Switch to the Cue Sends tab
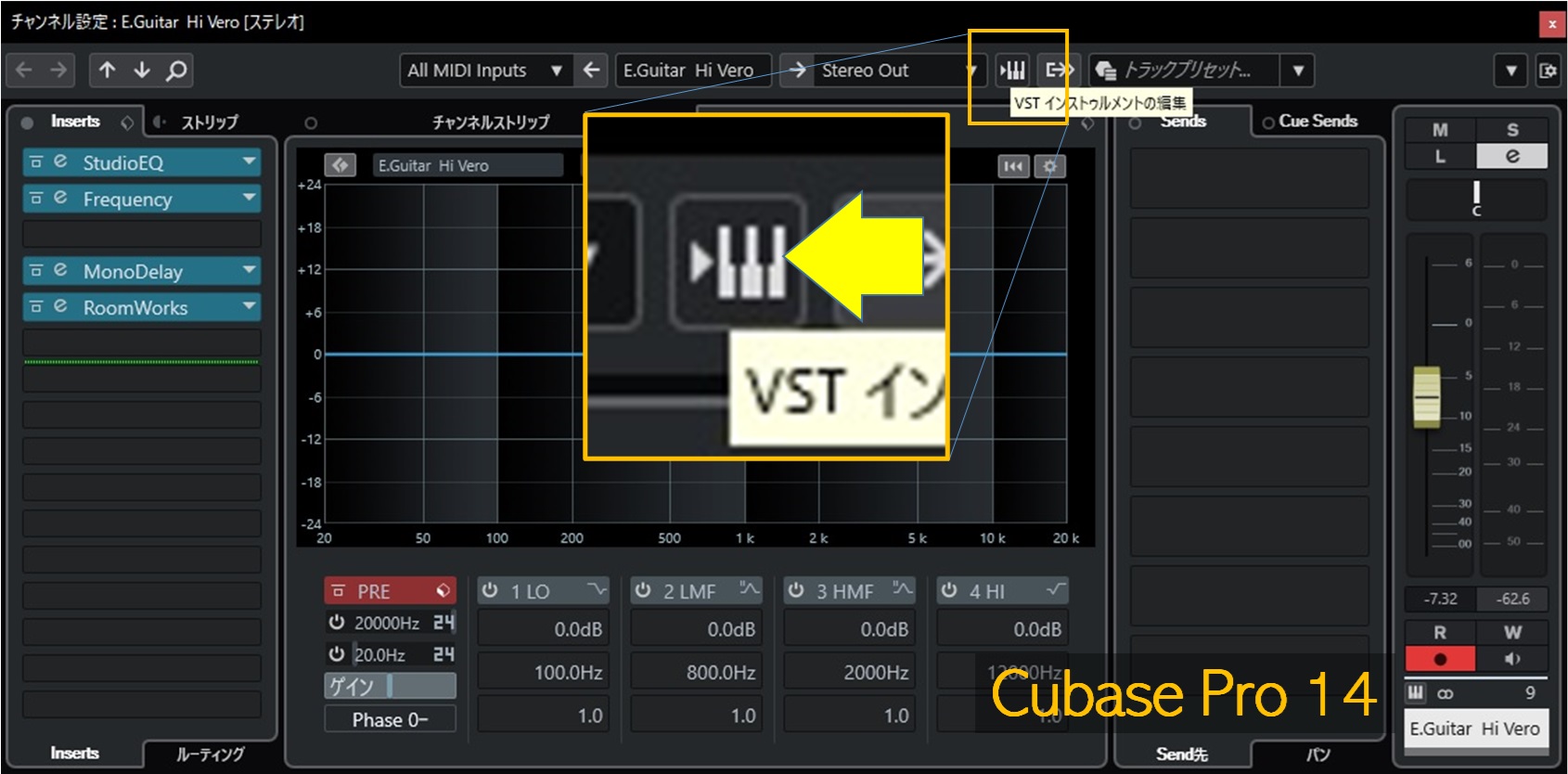This screenshot has height=774, width=1568. [x=1317, y=122]
